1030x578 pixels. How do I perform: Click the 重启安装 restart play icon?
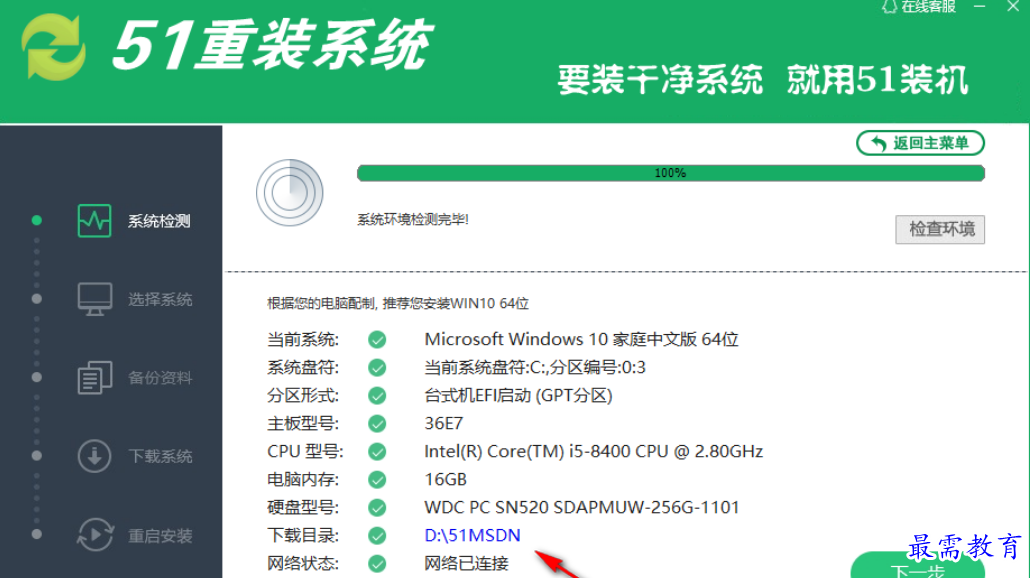tap(95, 535)
